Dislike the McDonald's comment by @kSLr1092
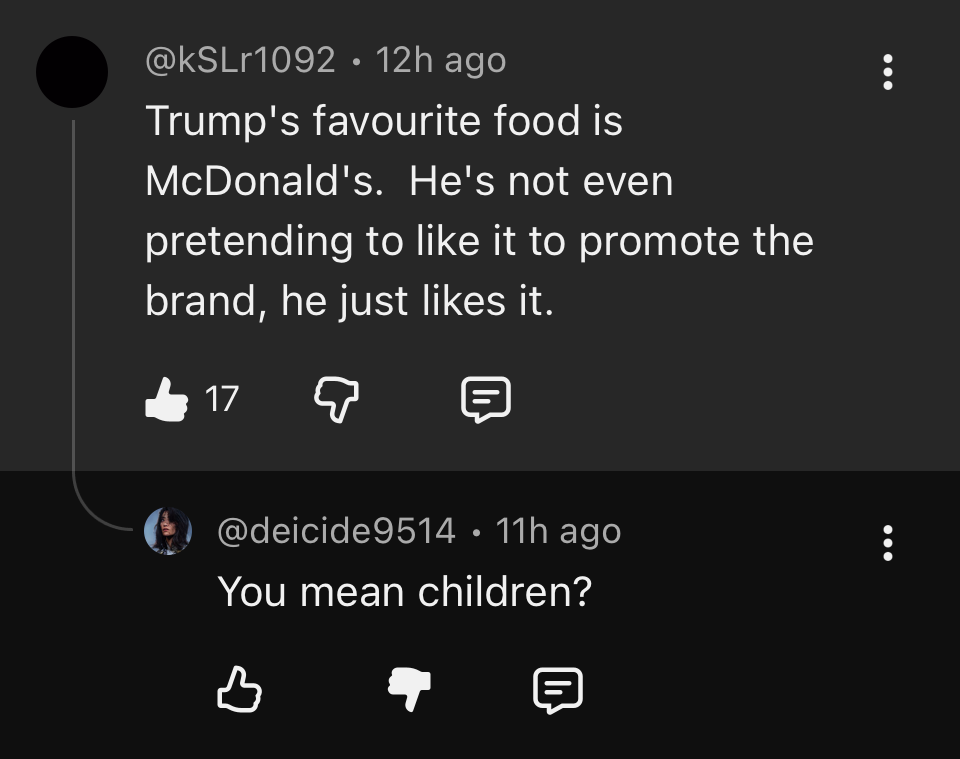960x759 pixels. click(x=337, y=399)
